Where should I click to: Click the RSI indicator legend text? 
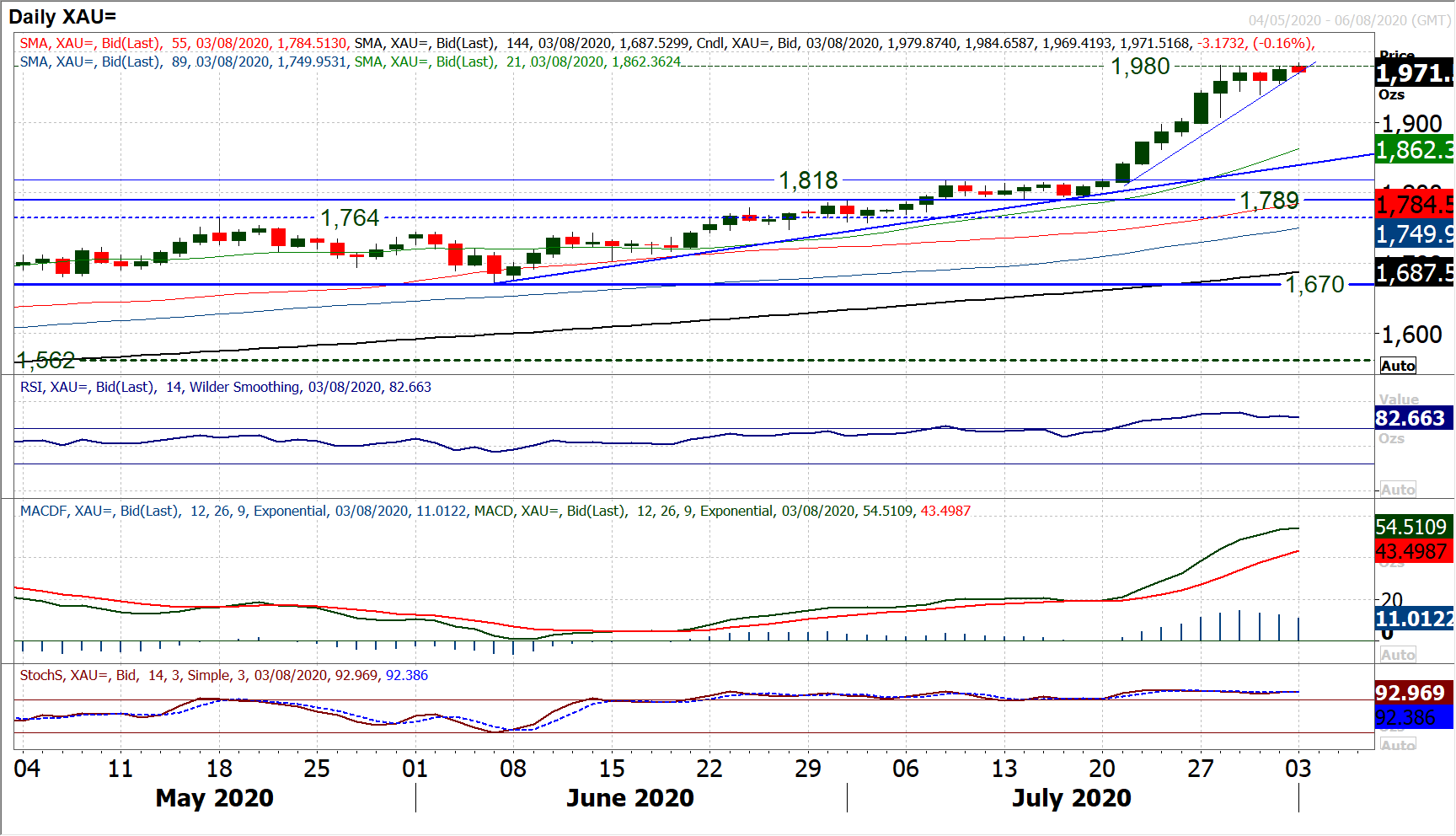coord(225,388)
